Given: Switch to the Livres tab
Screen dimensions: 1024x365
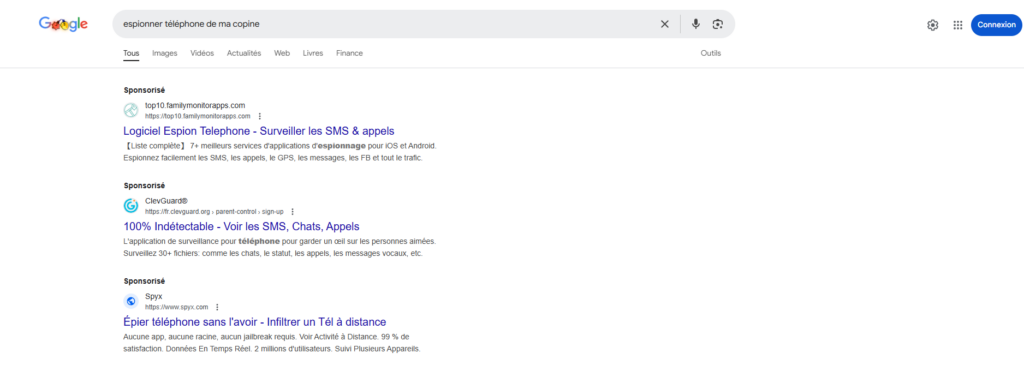Looking at the screenshot, I should coord(313,54).
